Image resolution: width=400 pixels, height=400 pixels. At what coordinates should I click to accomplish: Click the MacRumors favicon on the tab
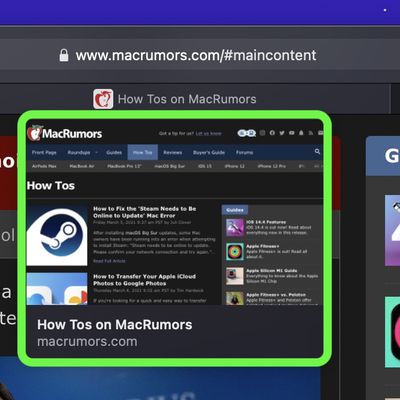pos(103,99)
